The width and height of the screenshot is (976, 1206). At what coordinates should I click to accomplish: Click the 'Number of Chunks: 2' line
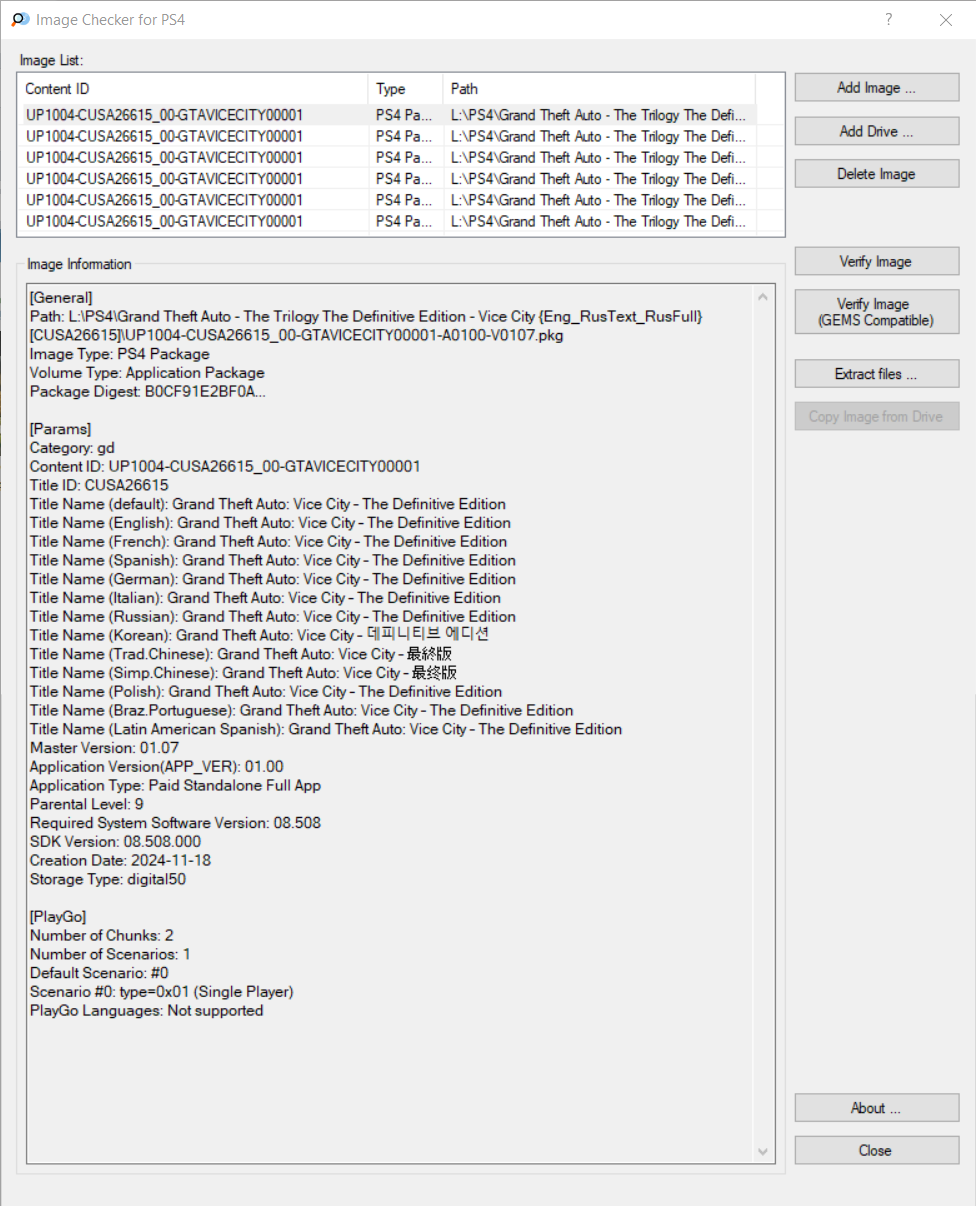pyautogui.click(x=102, y=936)
